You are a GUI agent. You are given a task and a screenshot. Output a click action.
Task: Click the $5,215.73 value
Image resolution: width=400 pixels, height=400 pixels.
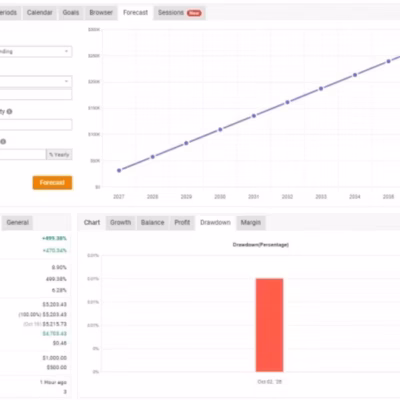click(55, 324)
